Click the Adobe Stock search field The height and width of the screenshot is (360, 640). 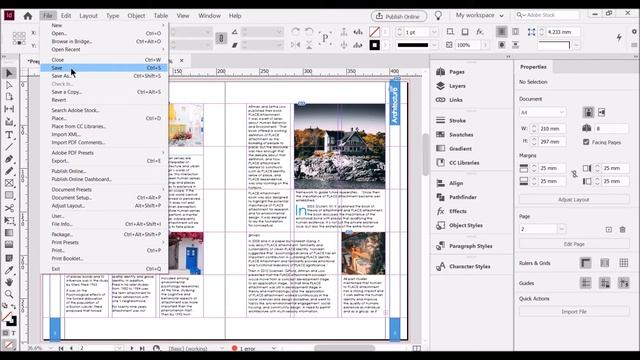coord(547,15)
